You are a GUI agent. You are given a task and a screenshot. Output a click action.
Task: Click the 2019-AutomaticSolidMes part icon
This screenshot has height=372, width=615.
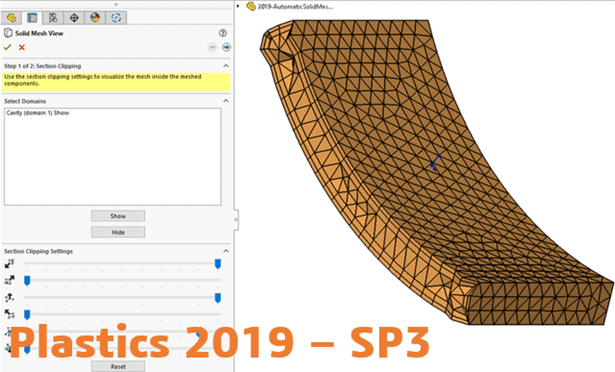251,6
